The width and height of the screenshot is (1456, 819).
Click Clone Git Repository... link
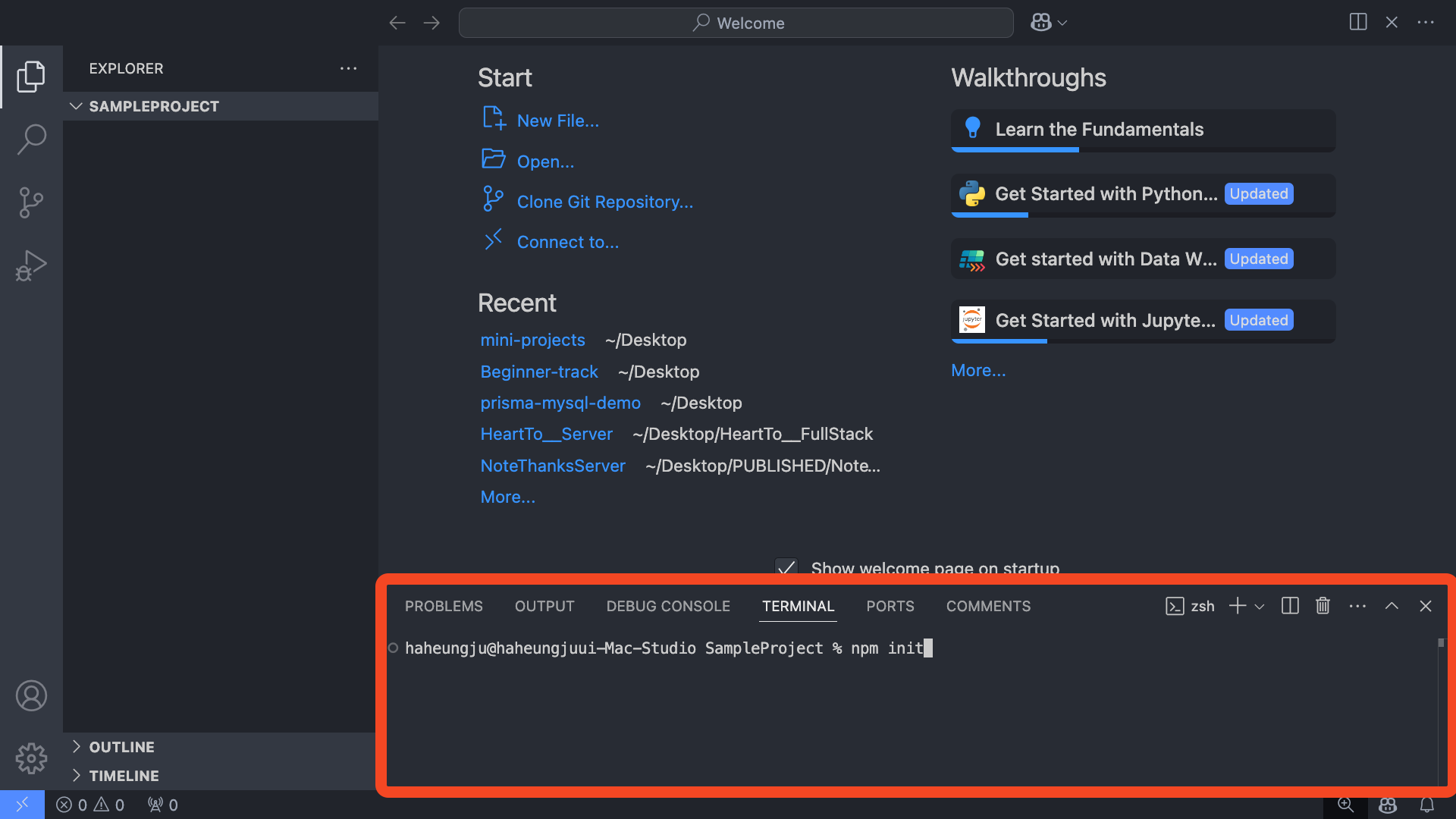pos(604,202)
